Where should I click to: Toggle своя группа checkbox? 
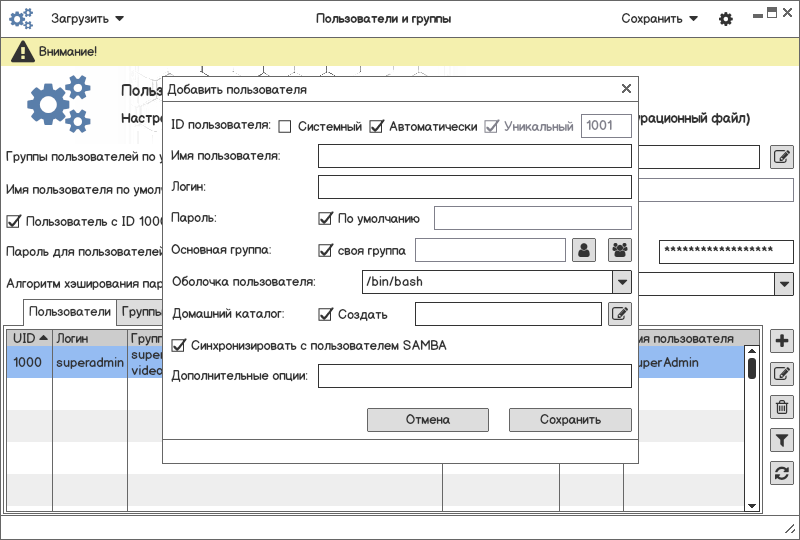coord(325,250)
